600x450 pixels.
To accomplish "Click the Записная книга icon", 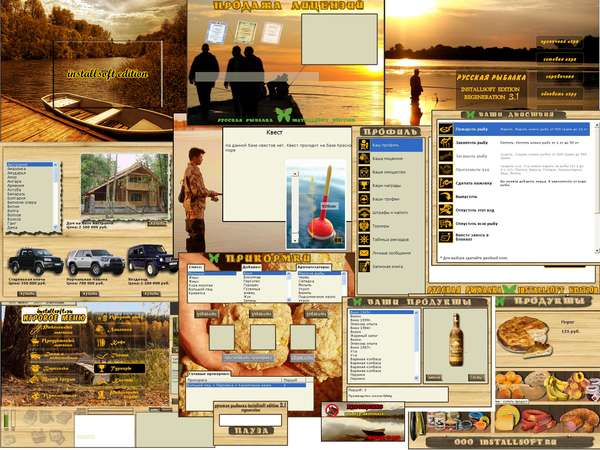I will (x=363, y=268).
